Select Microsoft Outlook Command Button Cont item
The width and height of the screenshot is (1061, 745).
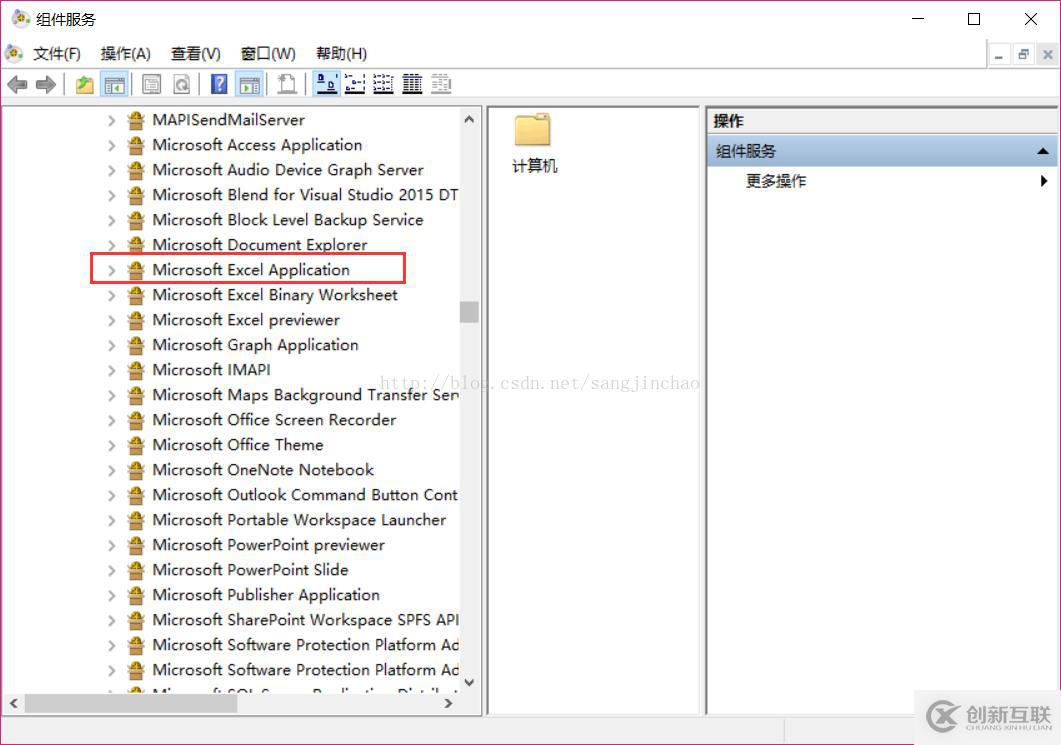305,495
